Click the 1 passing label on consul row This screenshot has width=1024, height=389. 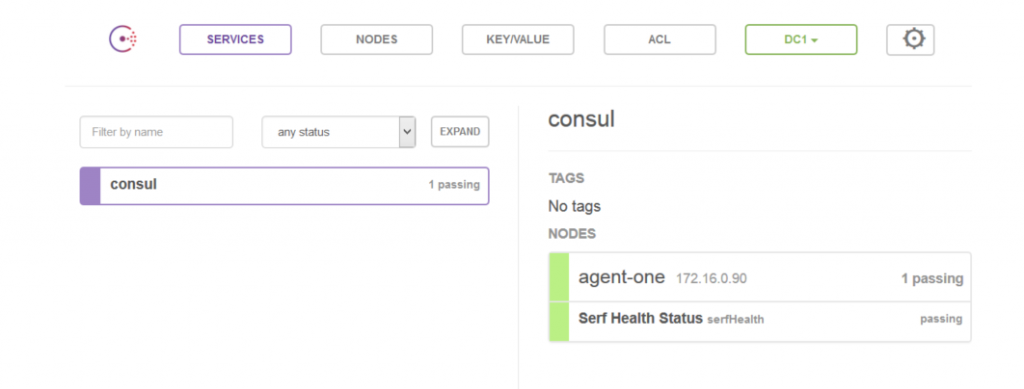click(454, 185)
